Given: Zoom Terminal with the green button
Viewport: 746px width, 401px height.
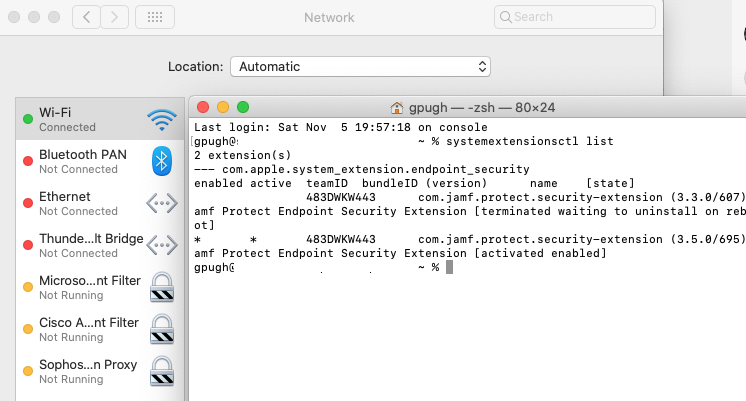Looking at the screenshot, I should click(243, 107).
